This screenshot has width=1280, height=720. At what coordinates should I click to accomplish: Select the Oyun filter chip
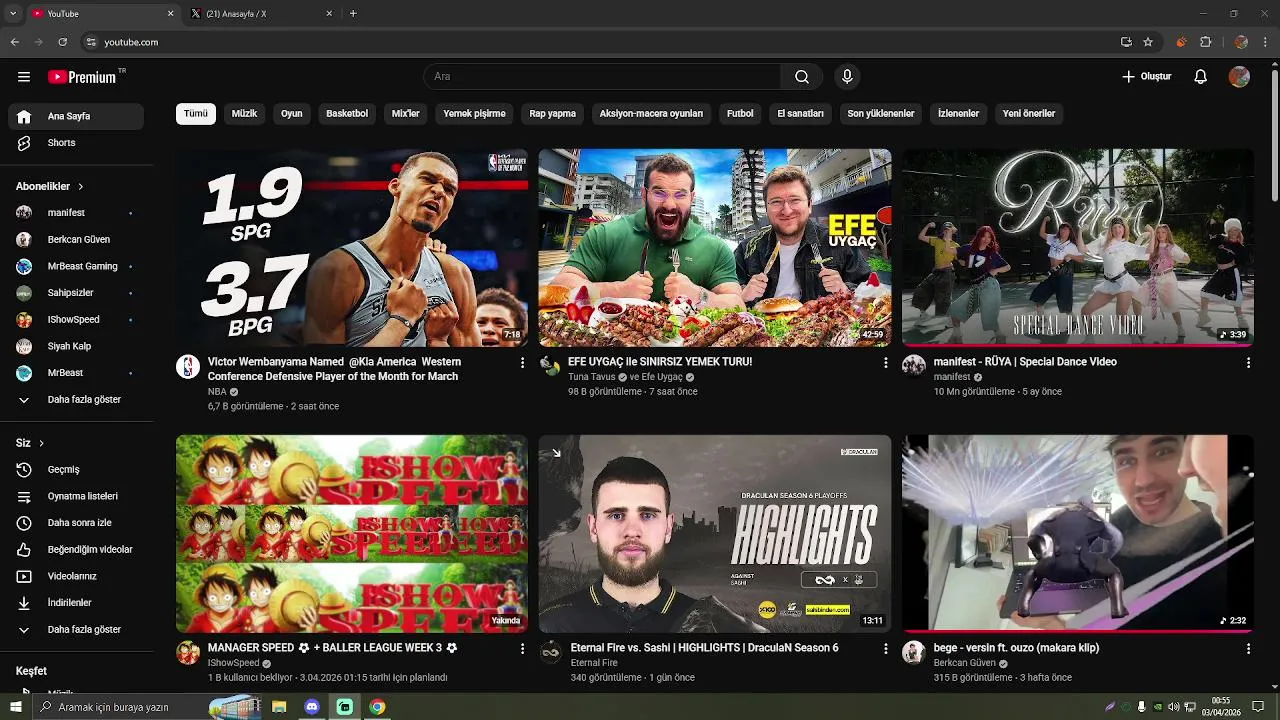[292, 114]
